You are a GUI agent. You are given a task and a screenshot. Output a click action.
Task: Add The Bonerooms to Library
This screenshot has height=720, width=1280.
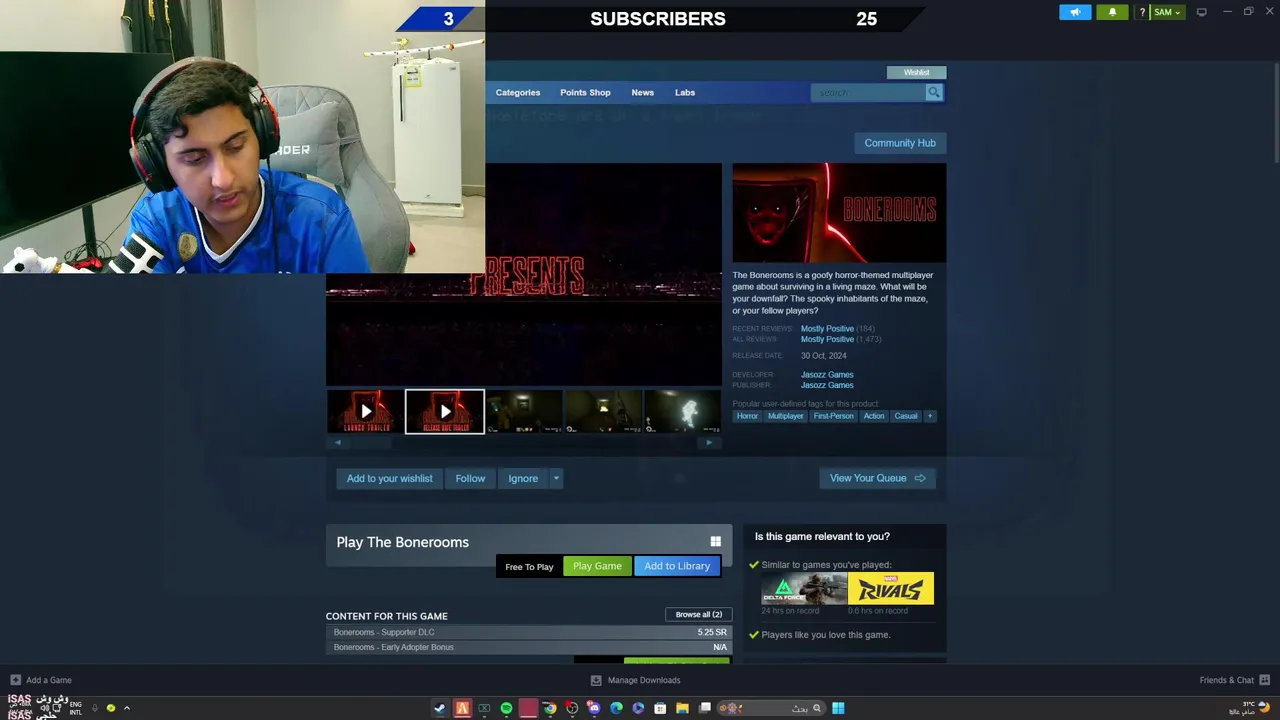(x=677, y=566)
